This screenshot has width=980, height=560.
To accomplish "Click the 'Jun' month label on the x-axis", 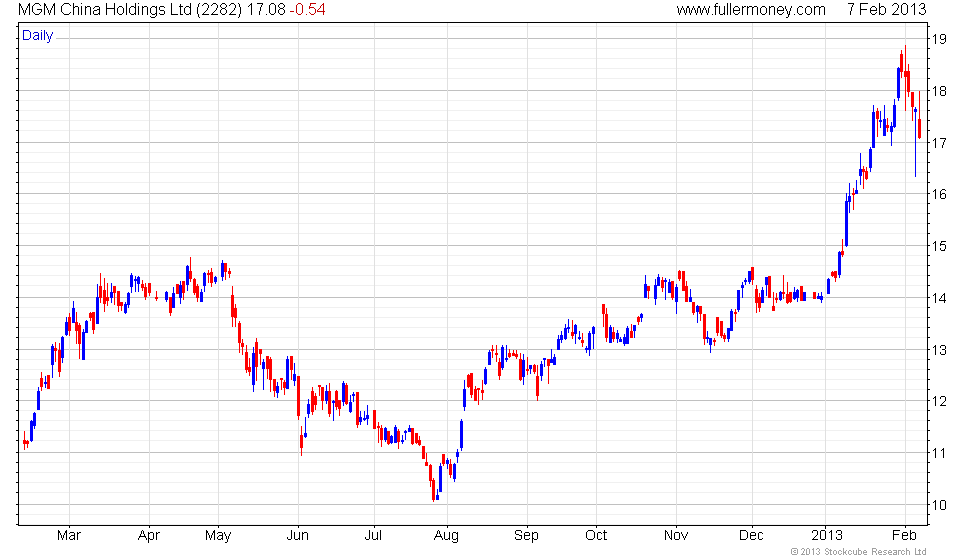I will click(x=298, y=536).
